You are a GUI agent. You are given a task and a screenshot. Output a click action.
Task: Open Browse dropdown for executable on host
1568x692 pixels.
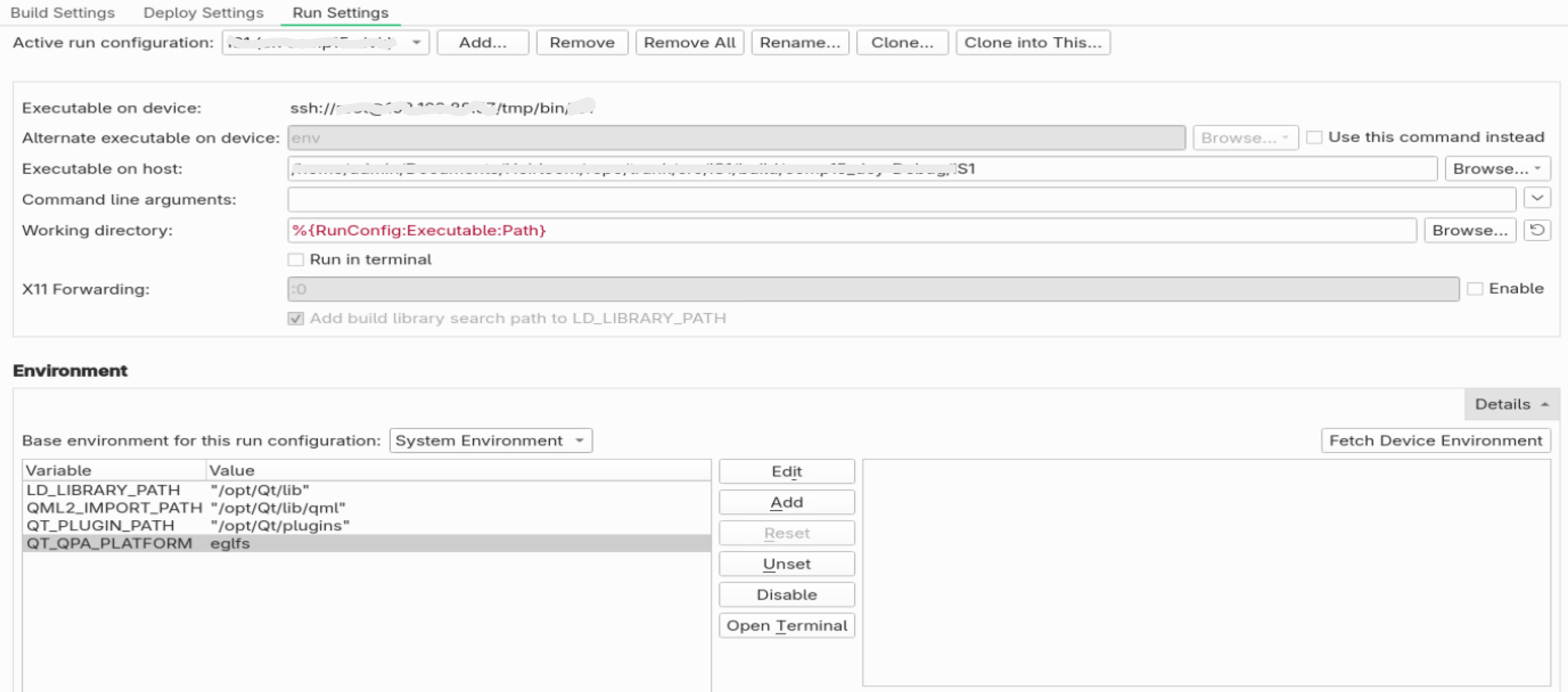[x=1496, y=168]
